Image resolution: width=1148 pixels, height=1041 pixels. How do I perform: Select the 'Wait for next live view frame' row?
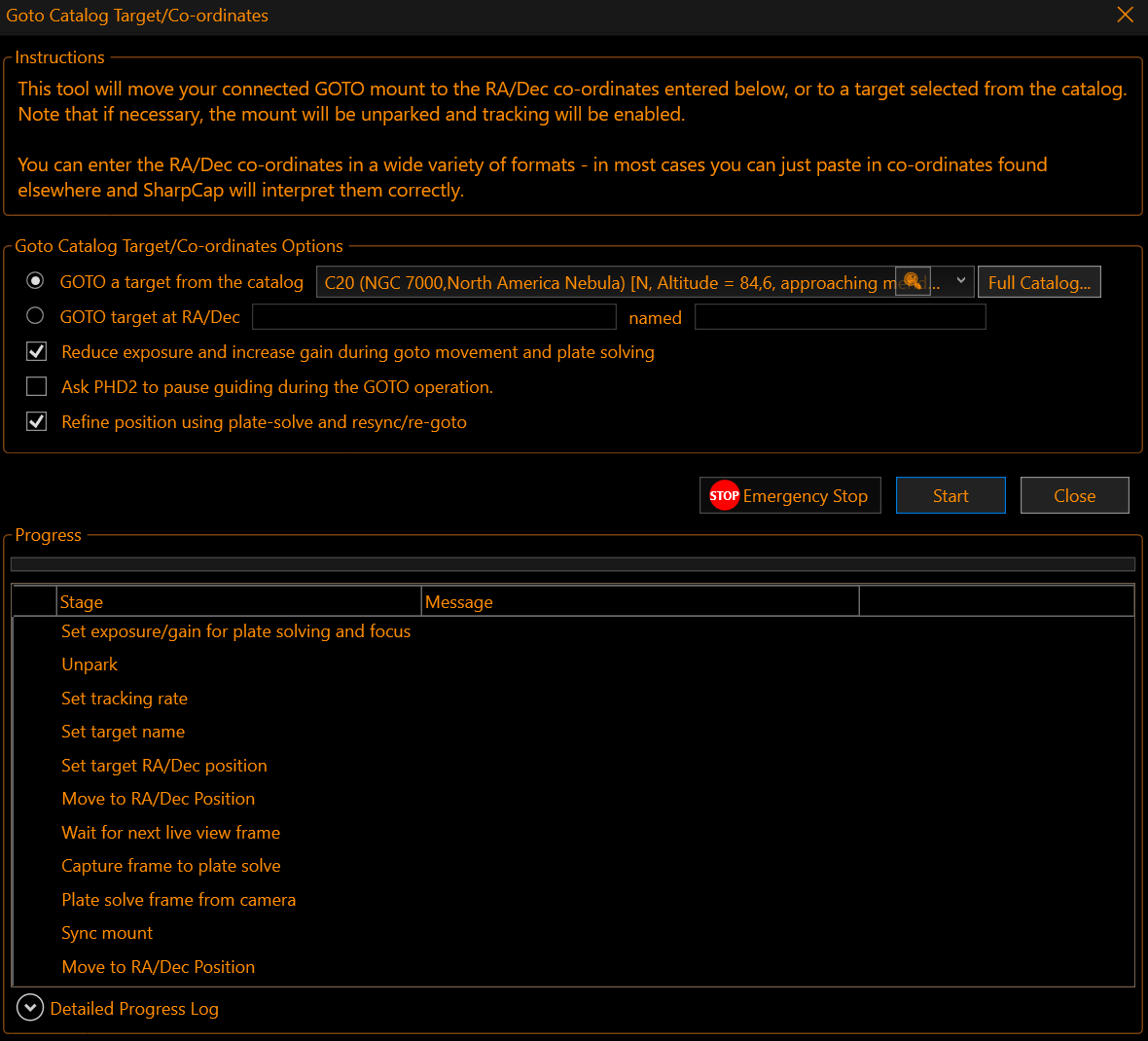[572, 833]
